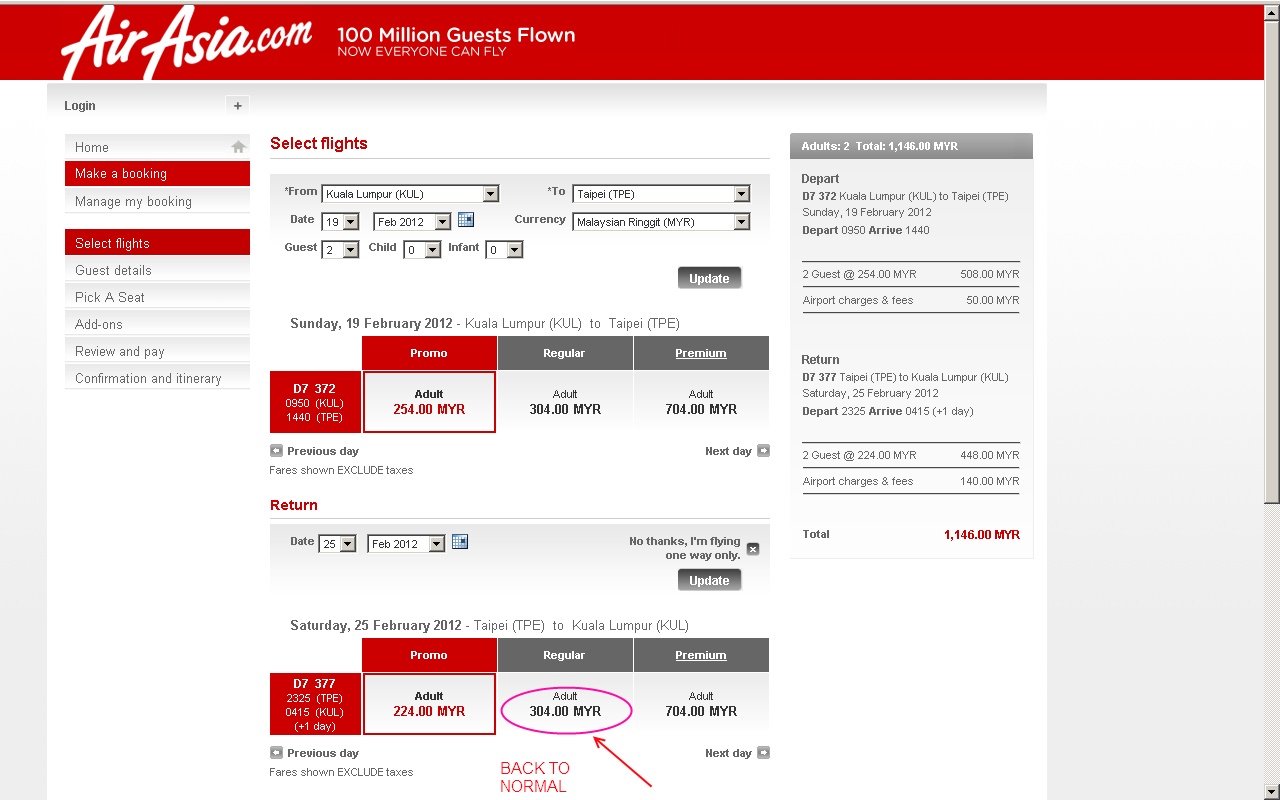
Task: Click the home icon beside Home
Action: (238, 147)
